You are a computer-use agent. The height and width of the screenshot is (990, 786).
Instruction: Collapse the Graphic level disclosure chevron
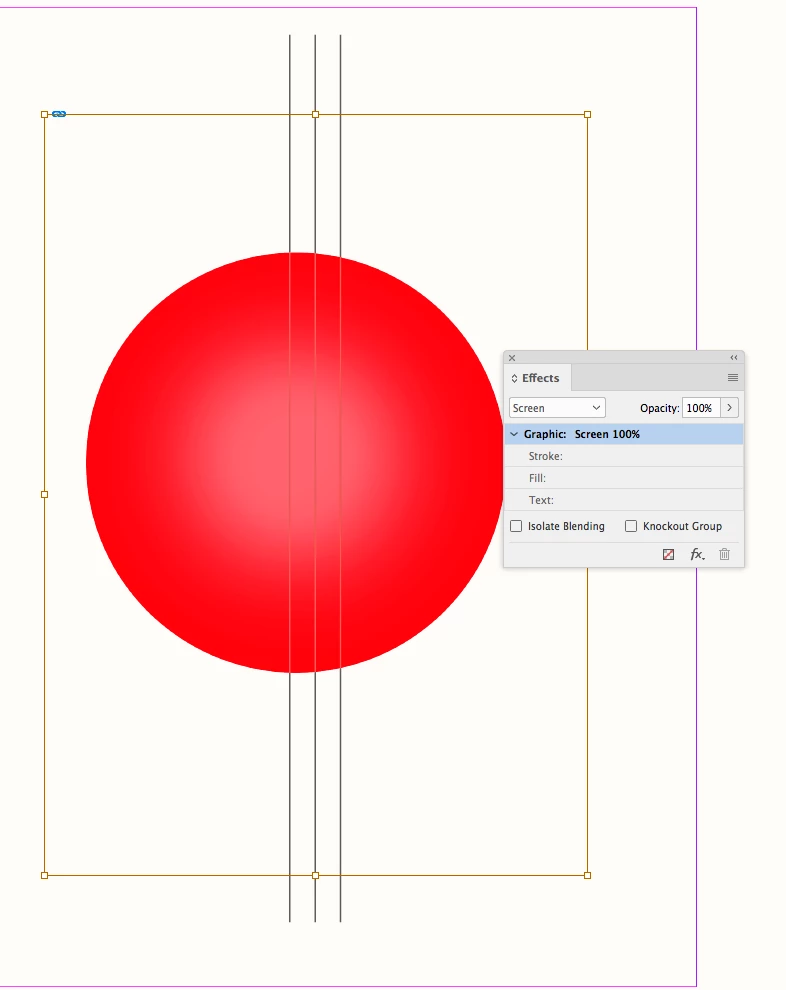click(514, 434)
